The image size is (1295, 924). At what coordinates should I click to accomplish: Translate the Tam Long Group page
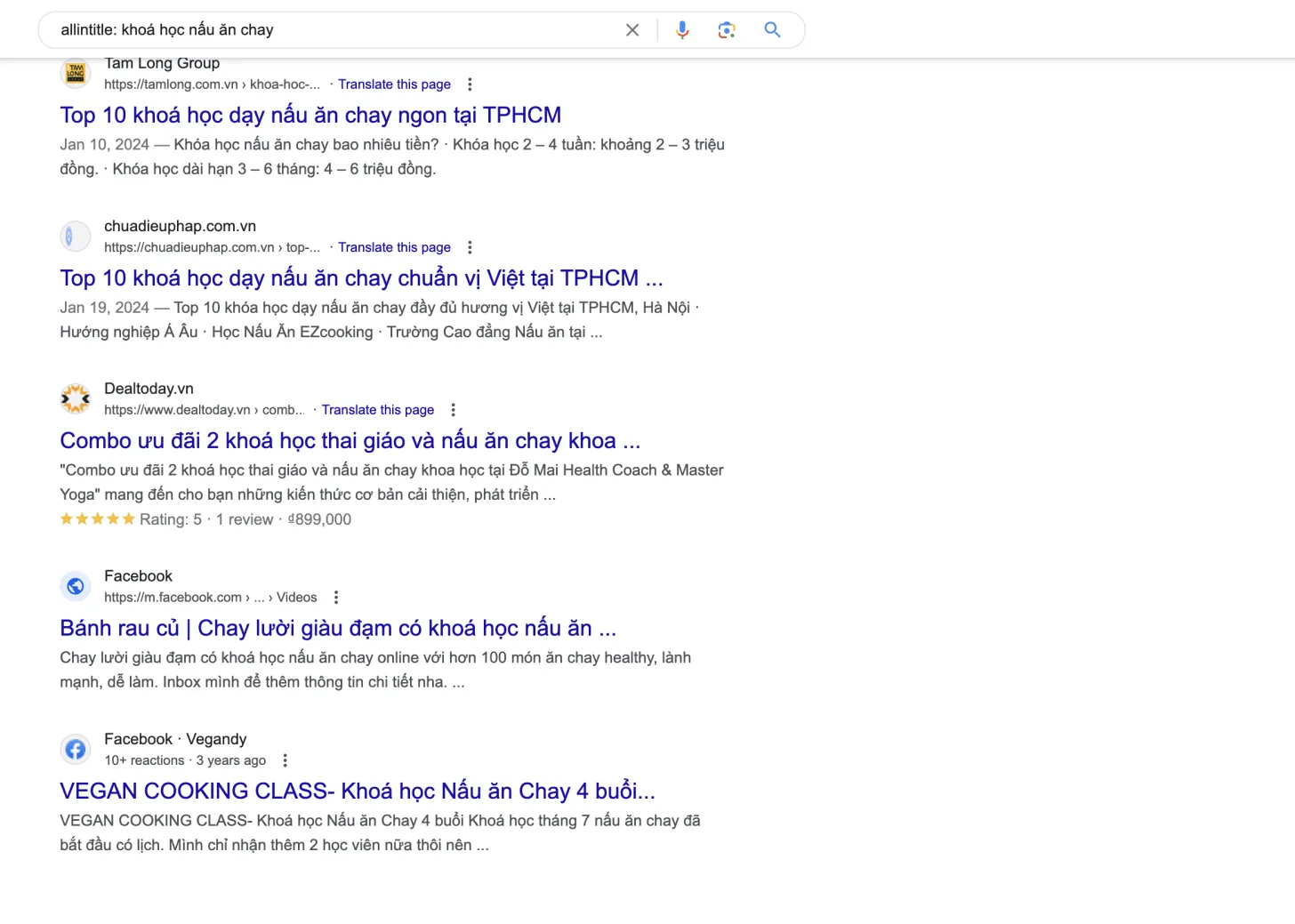point(394,84)
